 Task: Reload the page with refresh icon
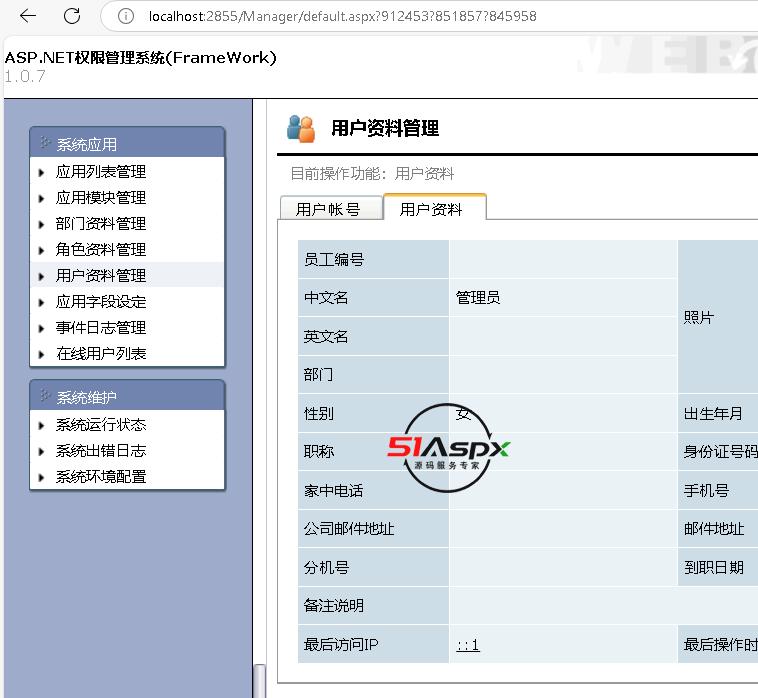coord(72,16)
